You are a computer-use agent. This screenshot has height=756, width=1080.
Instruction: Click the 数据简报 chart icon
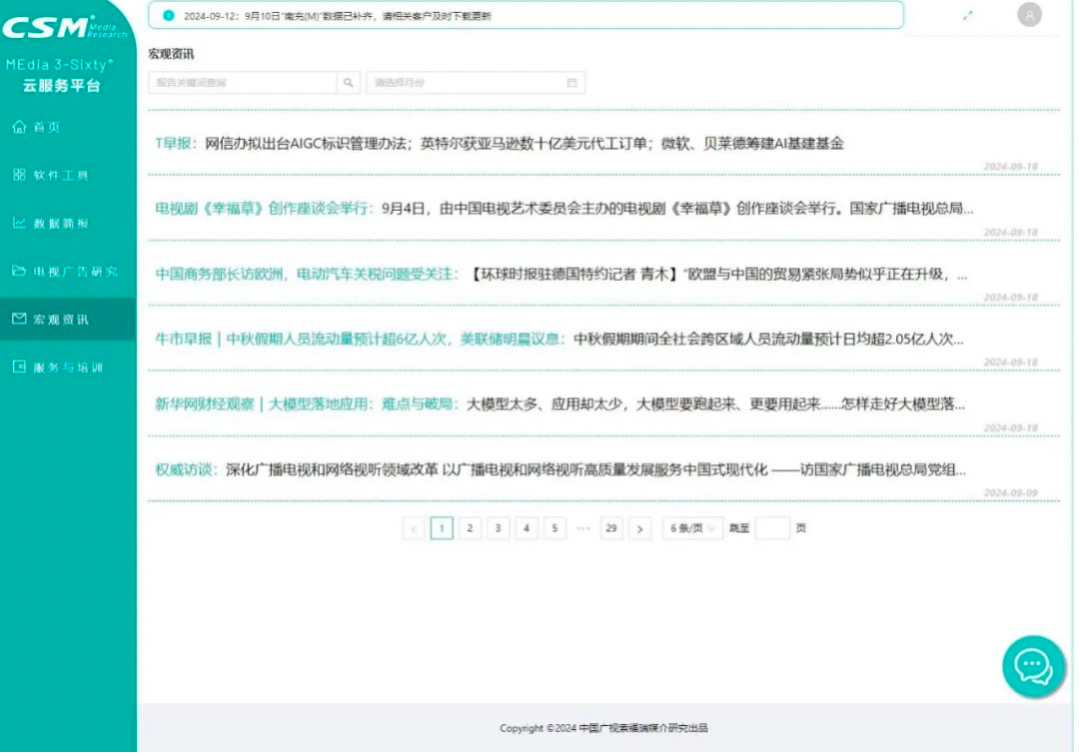(x=19, y=223)
